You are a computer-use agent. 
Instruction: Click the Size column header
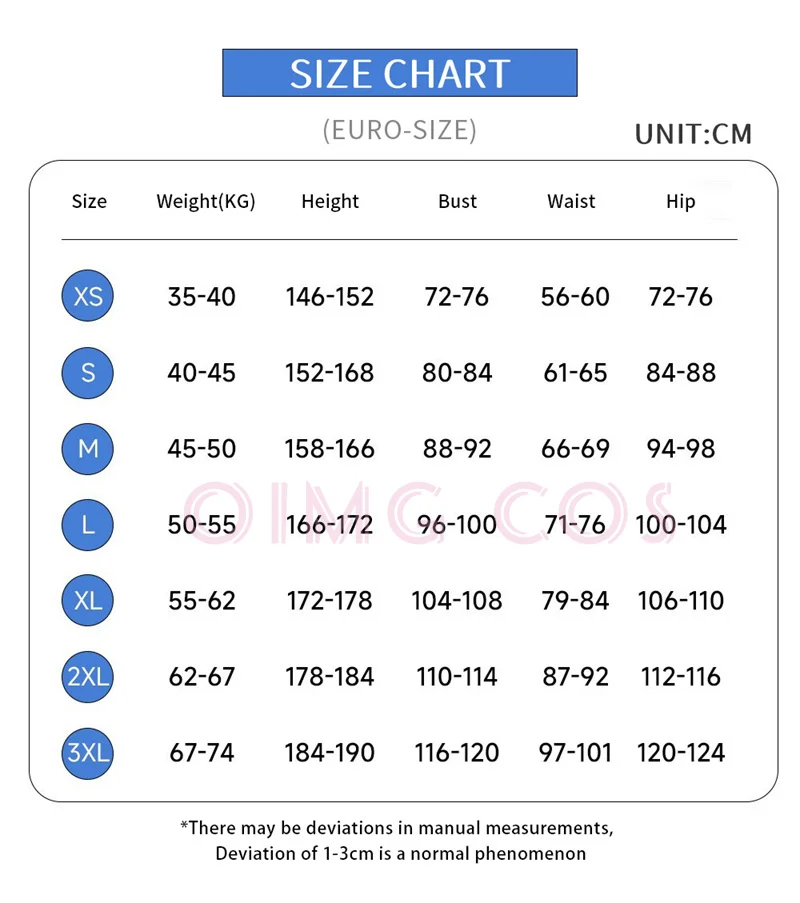click(x=89, y=201)
